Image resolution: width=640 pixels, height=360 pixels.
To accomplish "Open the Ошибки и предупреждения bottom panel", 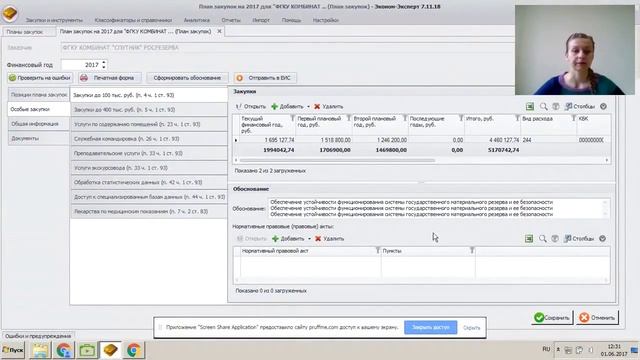I will [x=38, y=336].
